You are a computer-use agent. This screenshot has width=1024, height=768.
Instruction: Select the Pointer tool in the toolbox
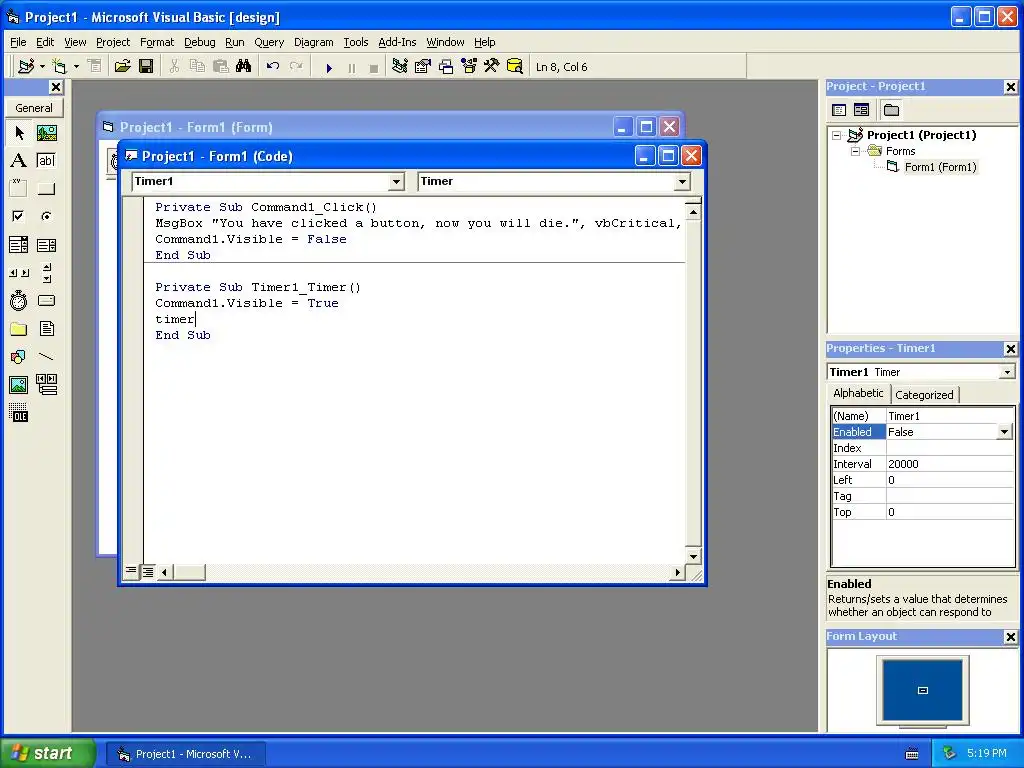19,133
